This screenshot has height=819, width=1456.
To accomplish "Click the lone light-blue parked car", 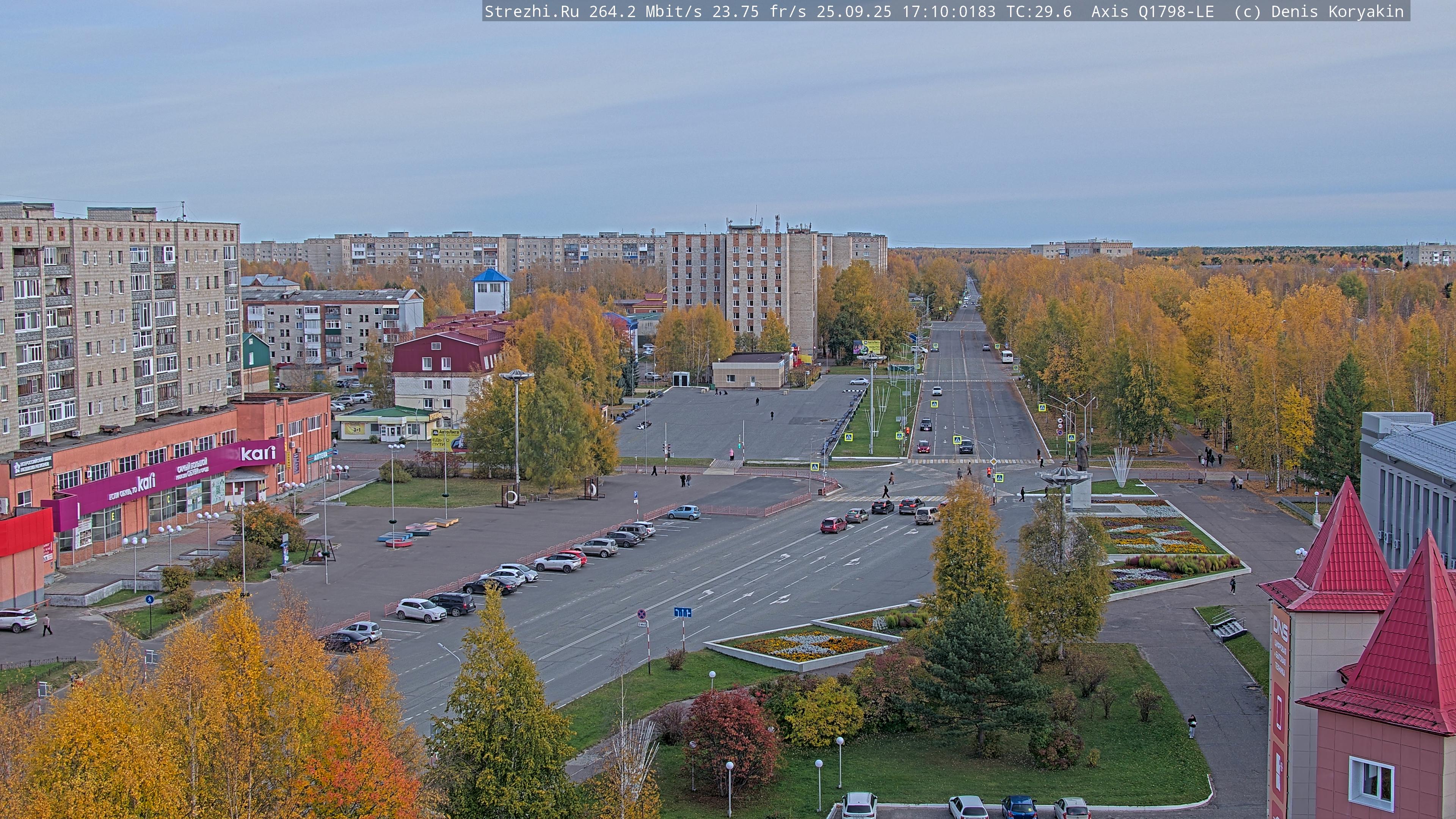I will 684,512.
